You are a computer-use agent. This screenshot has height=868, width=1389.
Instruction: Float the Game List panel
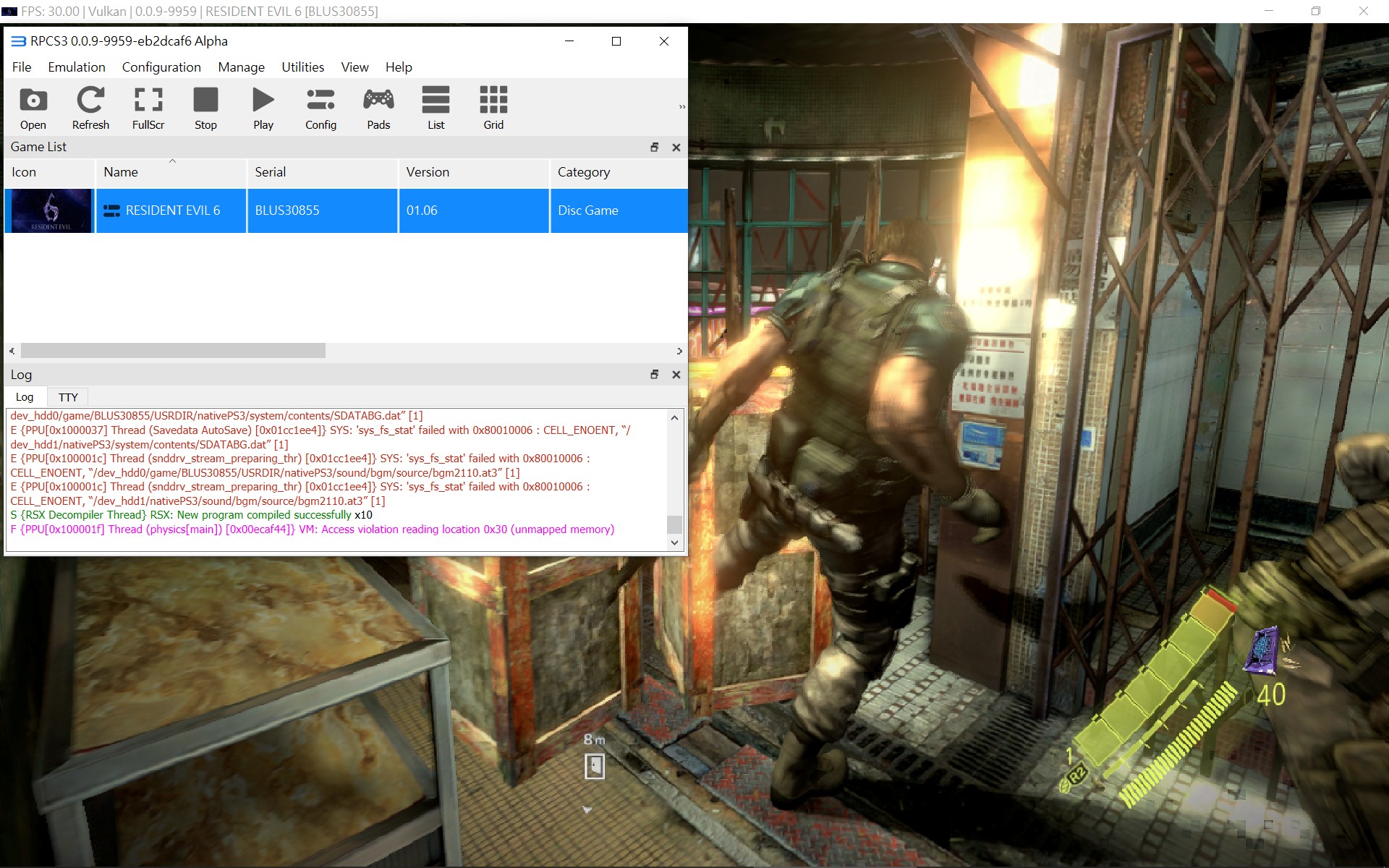[x=655, y=147]
